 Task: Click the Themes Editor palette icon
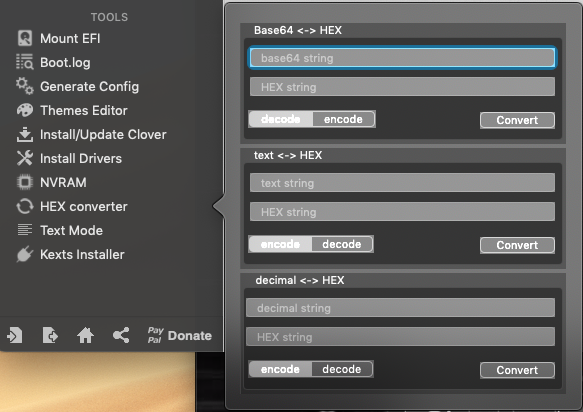tap(25, 110)
